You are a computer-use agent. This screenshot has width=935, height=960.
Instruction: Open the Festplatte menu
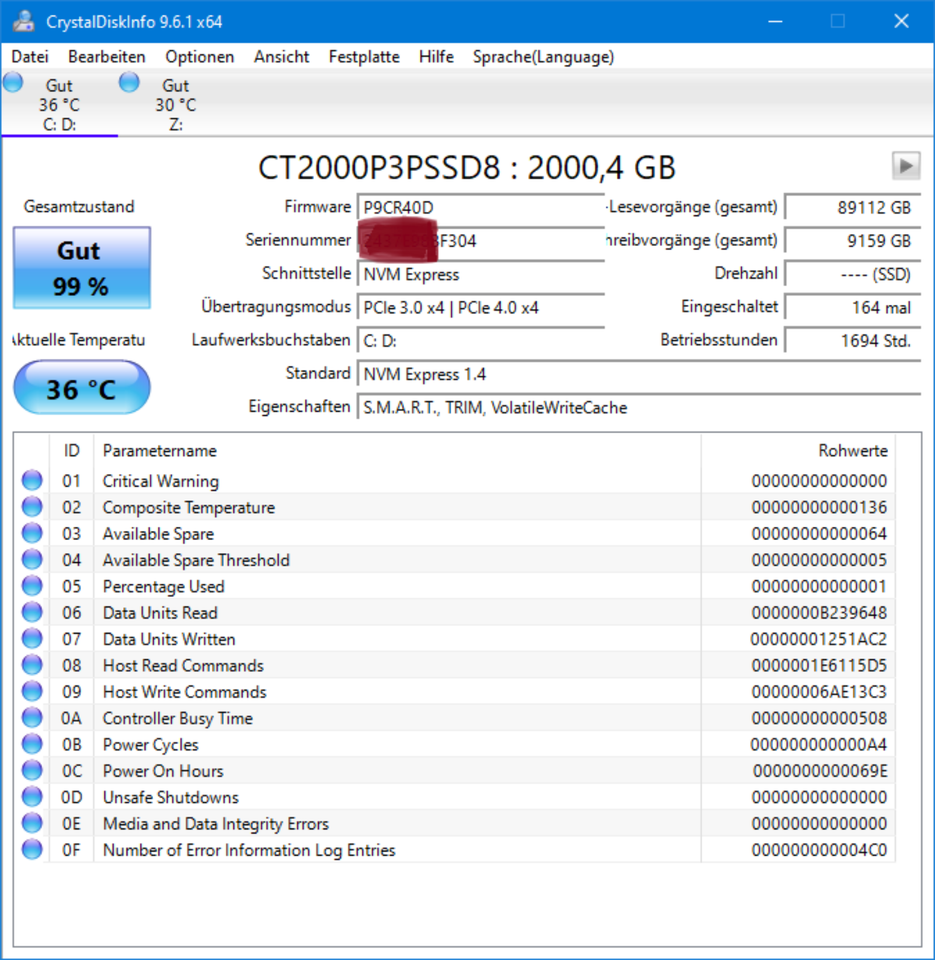[364, 57]
